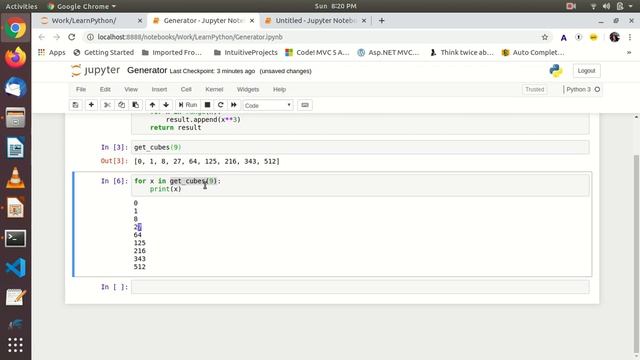640x360 pixels.
Task: Open the Edit menu
Action: click(105, 89)
